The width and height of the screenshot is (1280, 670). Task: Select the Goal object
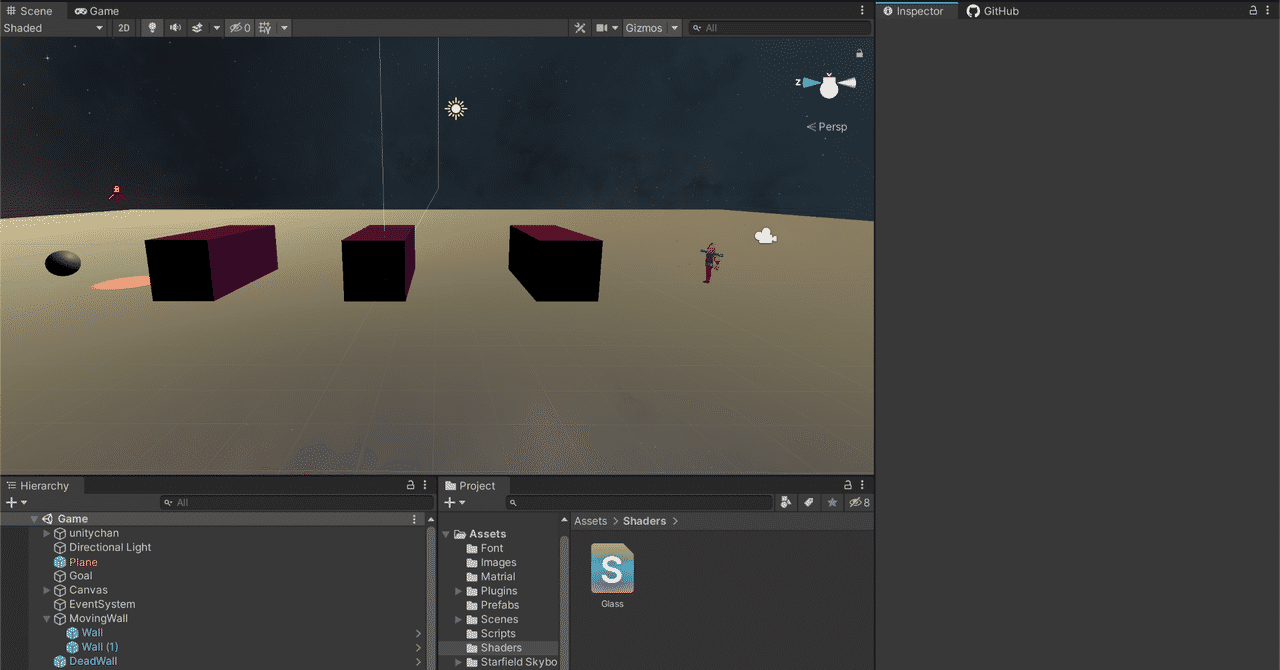pos(81,576)
